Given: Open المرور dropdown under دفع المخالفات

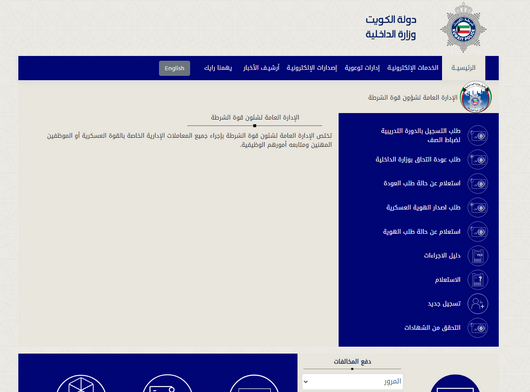Looking at the screenshot, I should click(x=353, y=382).
